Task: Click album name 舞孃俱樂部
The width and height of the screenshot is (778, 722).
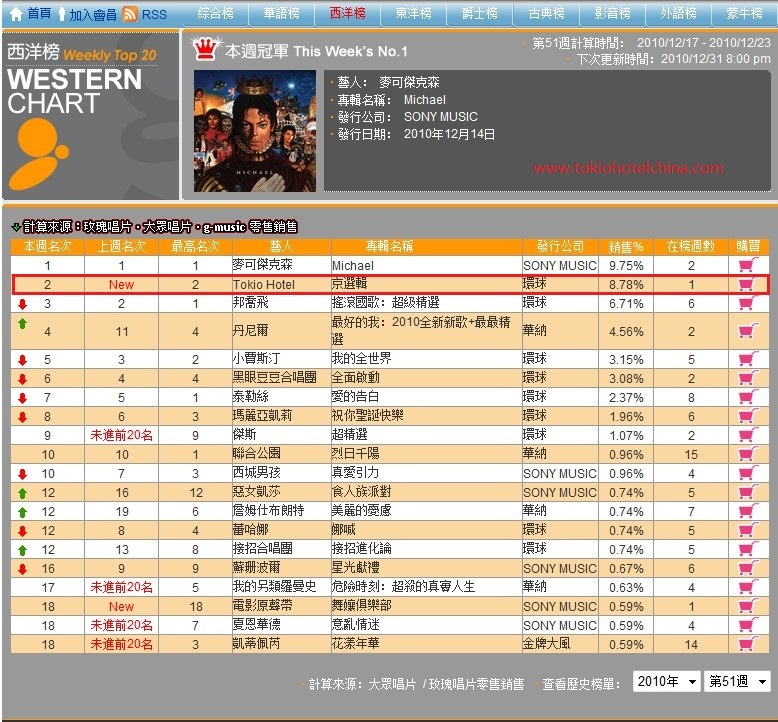Action: (361, 605)
